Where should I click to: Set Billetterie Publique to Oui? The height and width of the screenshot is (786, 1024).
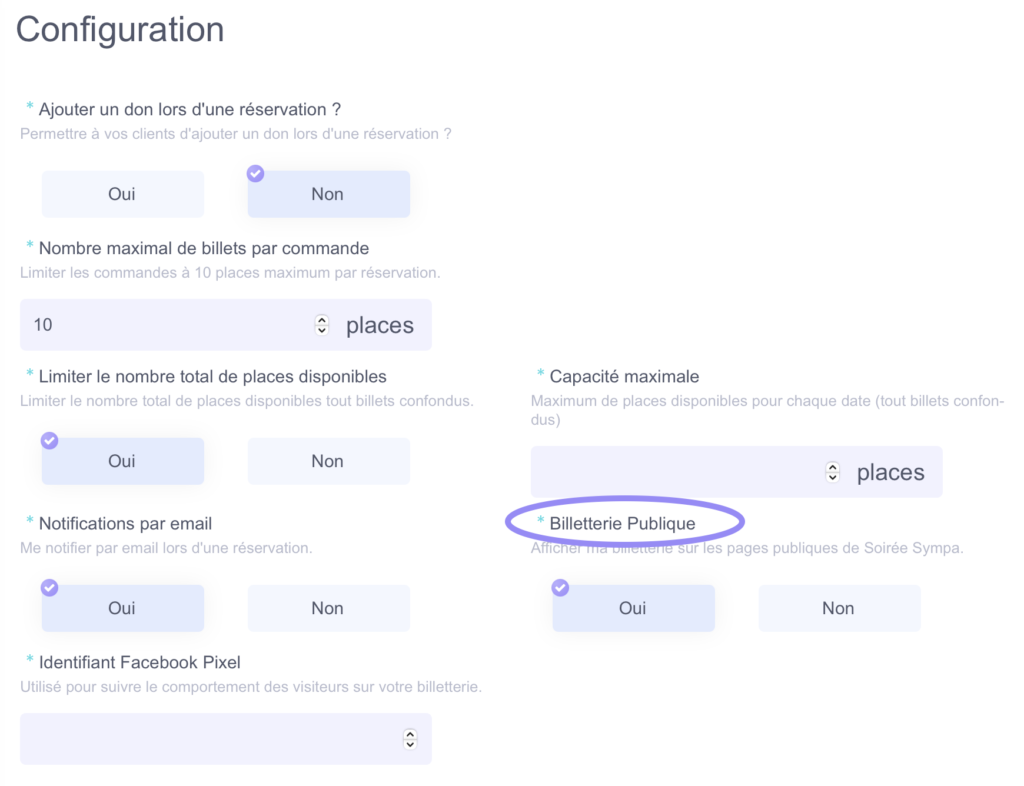633,608
